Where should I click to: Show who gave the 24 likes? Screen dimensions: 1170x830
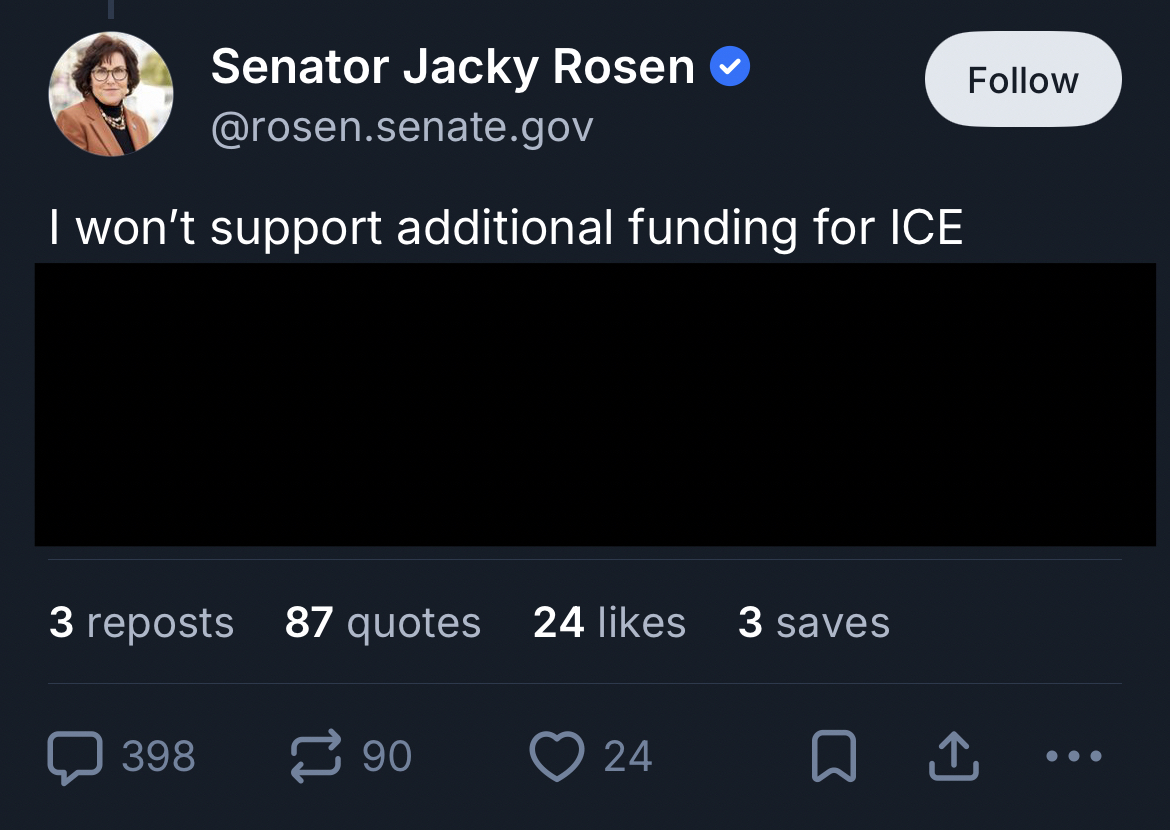click(609, 623)
